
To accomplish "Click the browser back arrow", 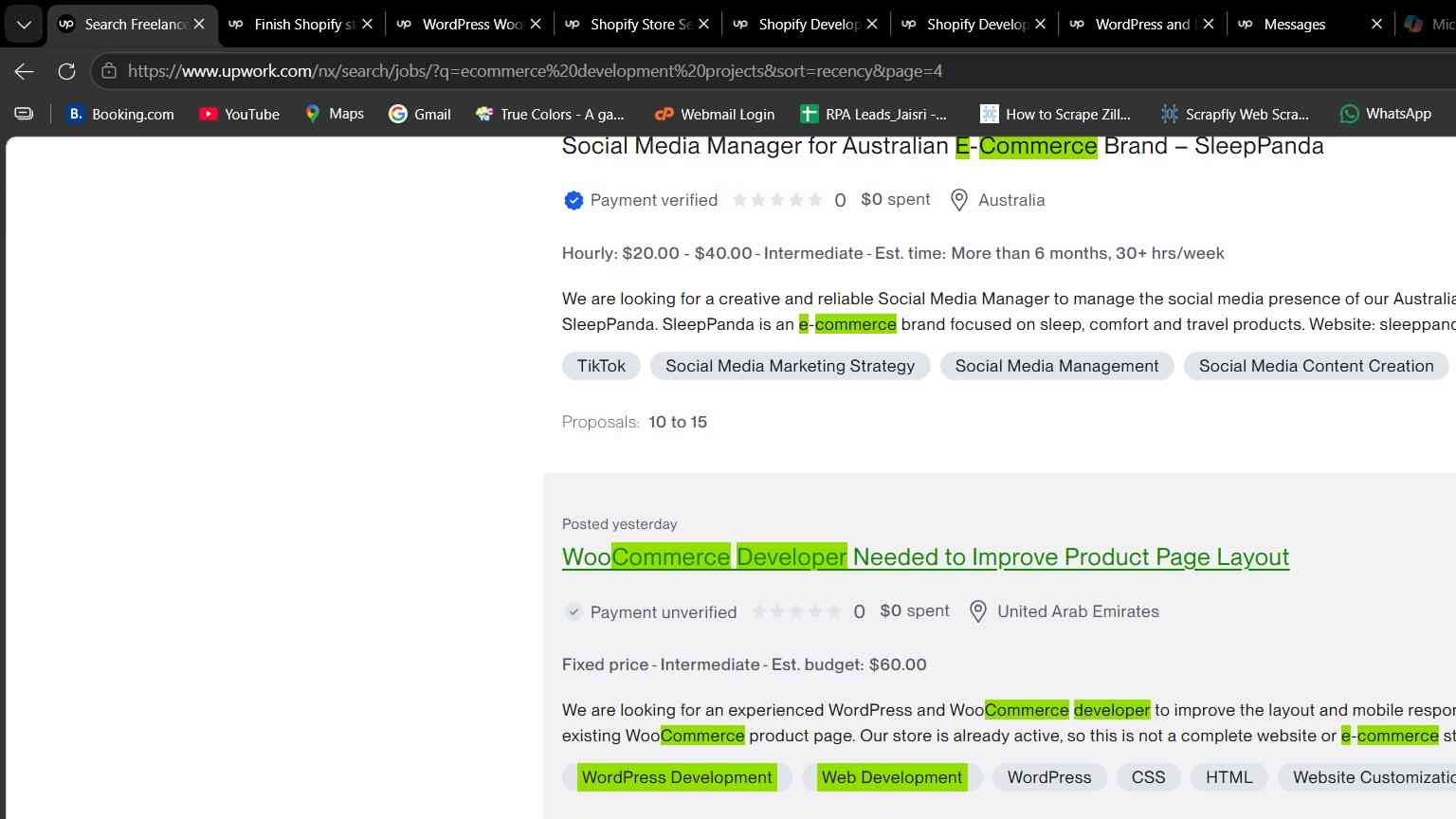I will tap(25, 71).
